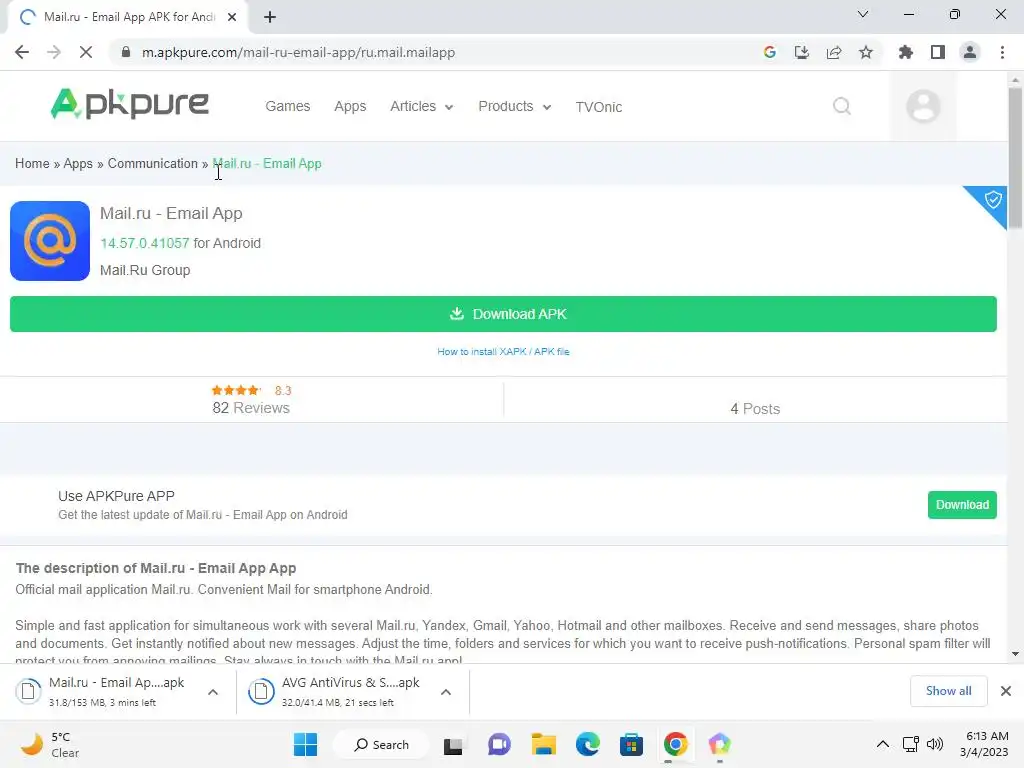
Task: Click the taskbar Search box
Action: [x=381, y=744]
